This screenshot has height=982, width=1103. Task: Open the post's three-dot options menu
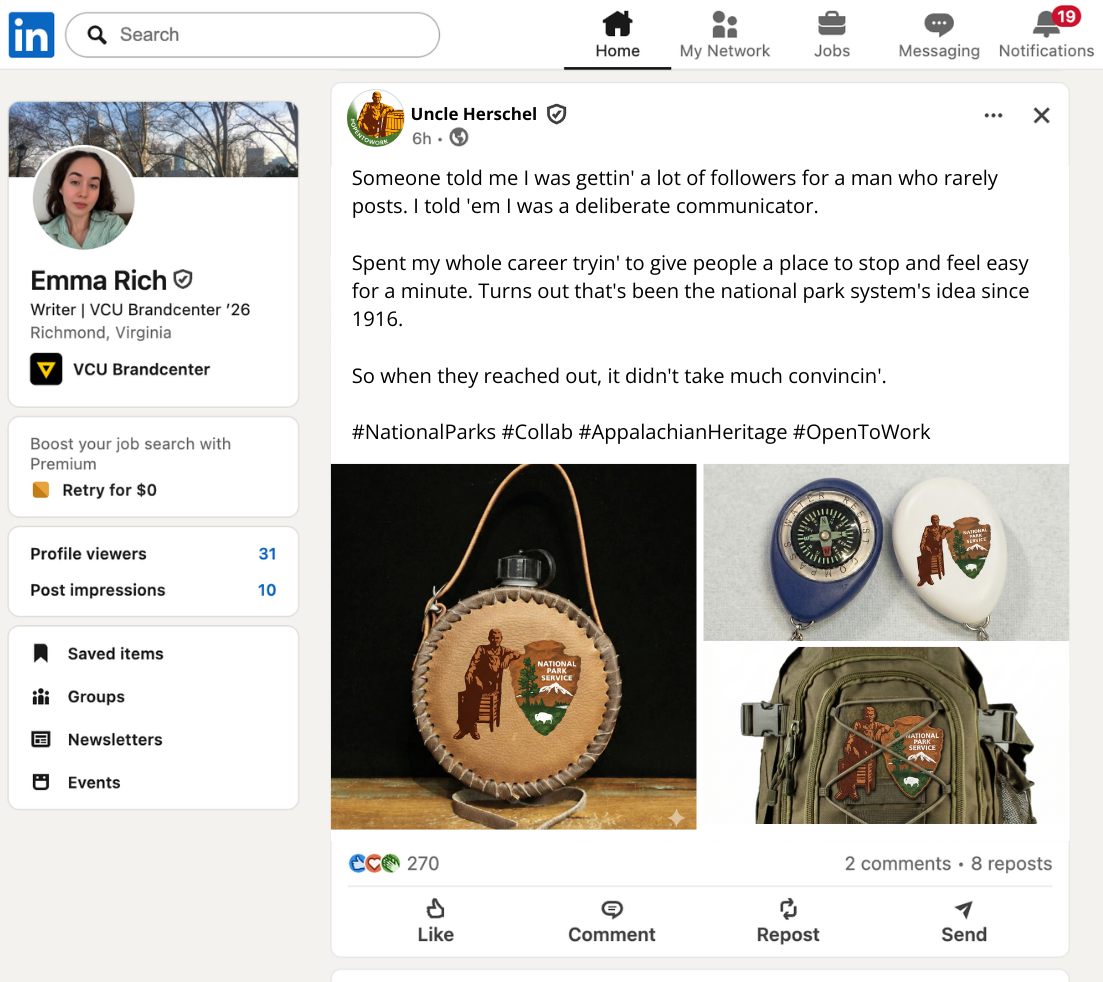point(993,115)
